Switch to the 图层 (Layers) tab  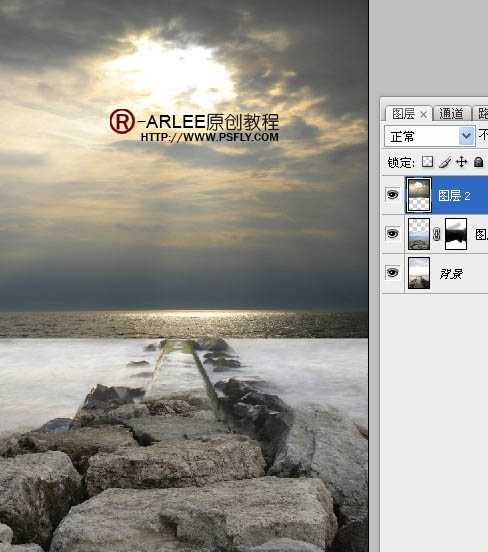point(403,114)
